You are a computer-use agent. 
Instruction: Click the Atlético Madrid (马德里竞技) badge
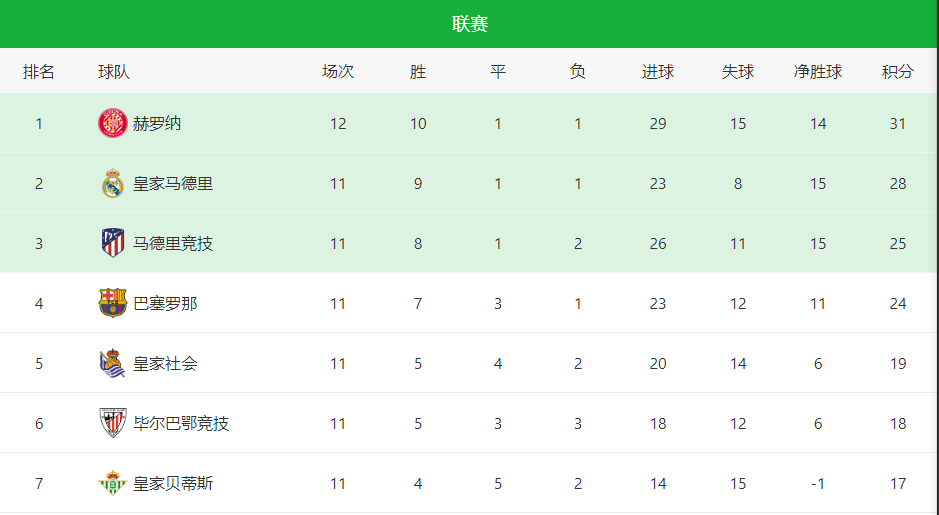click(113, 243)
